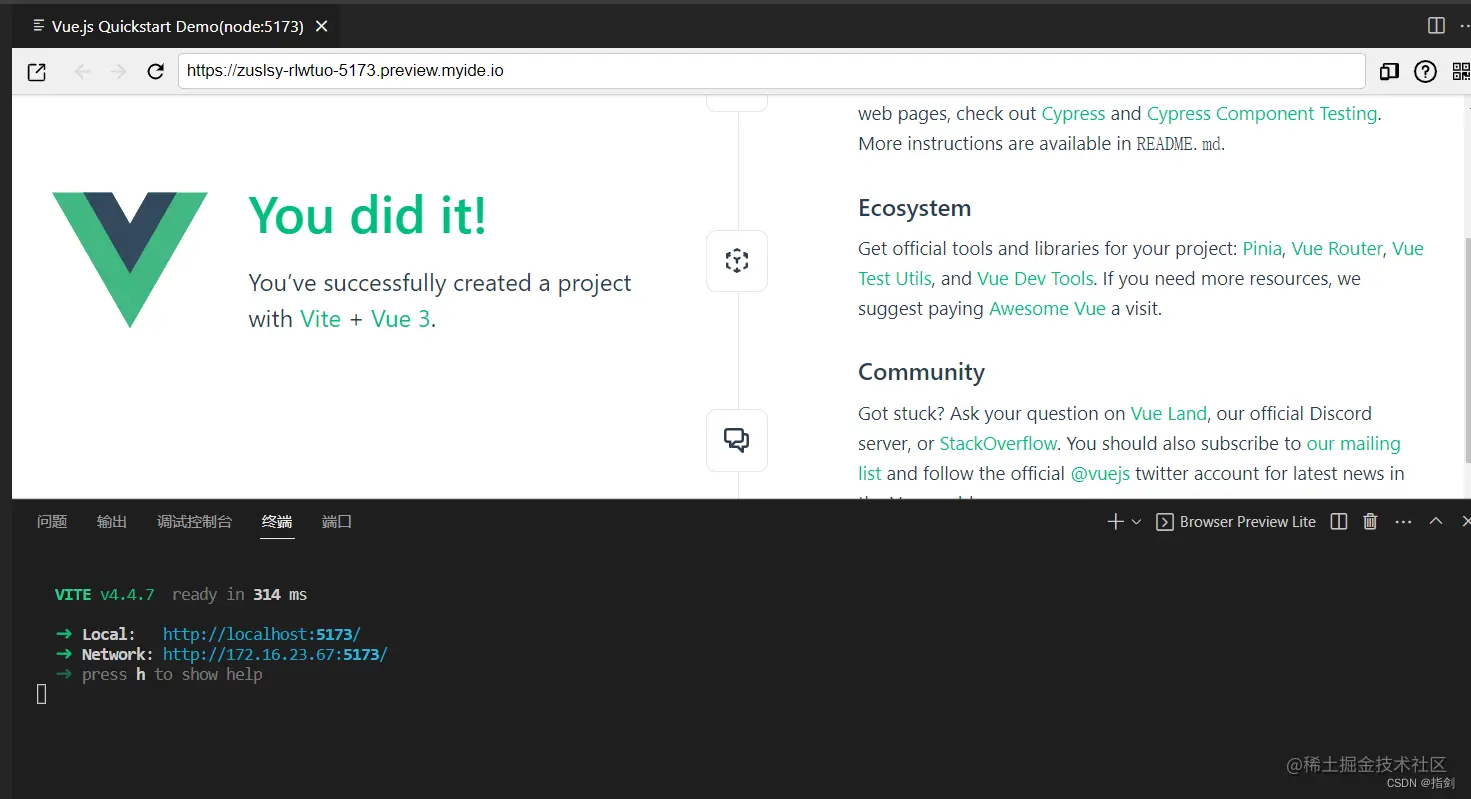The width and height of the screenshot is (1471, 799).
Task: Go back in the preview browser
Action: [83, 72]
